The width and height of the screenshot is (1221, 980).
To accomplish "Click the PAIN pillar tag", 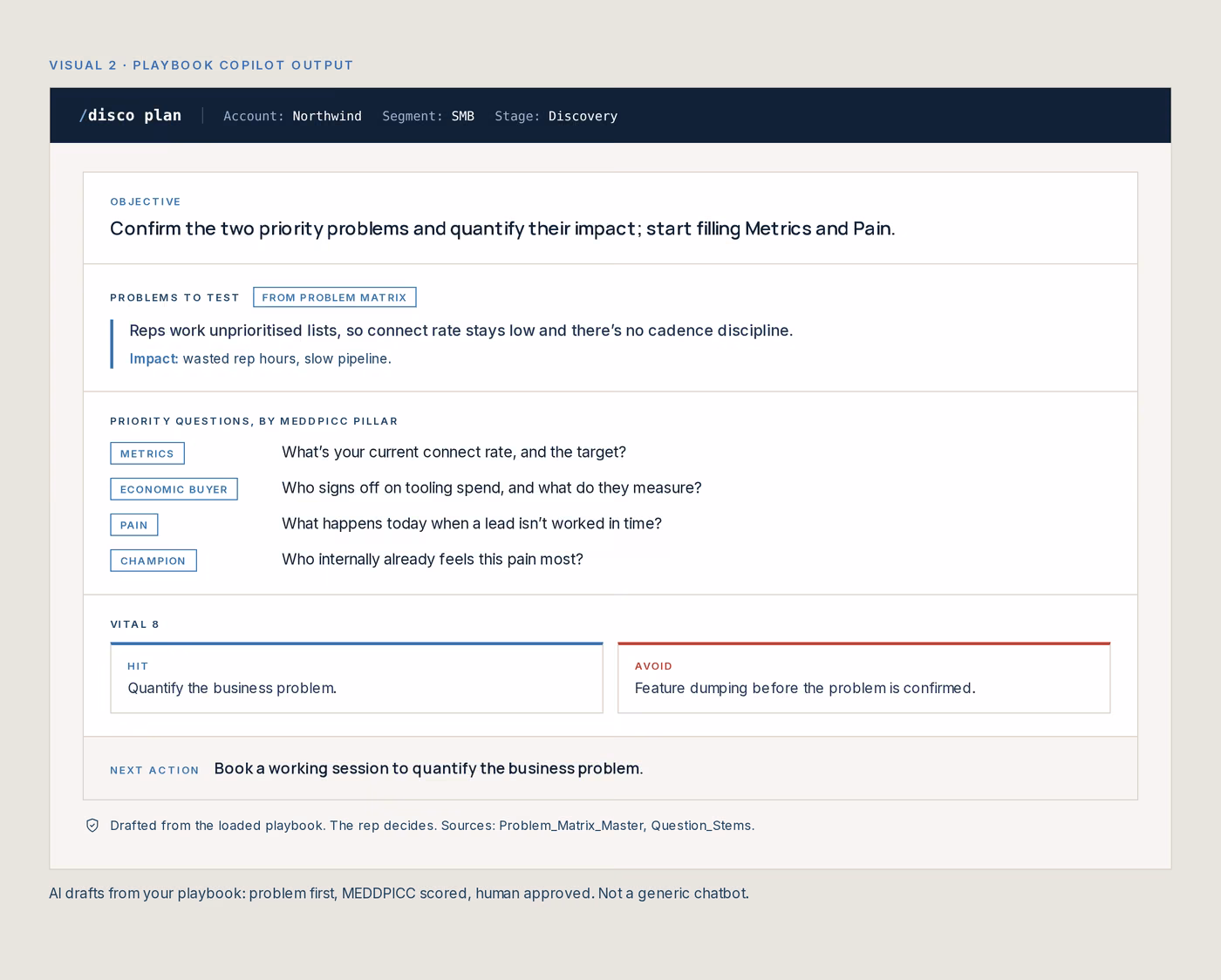I will click(x=134, y=525).
